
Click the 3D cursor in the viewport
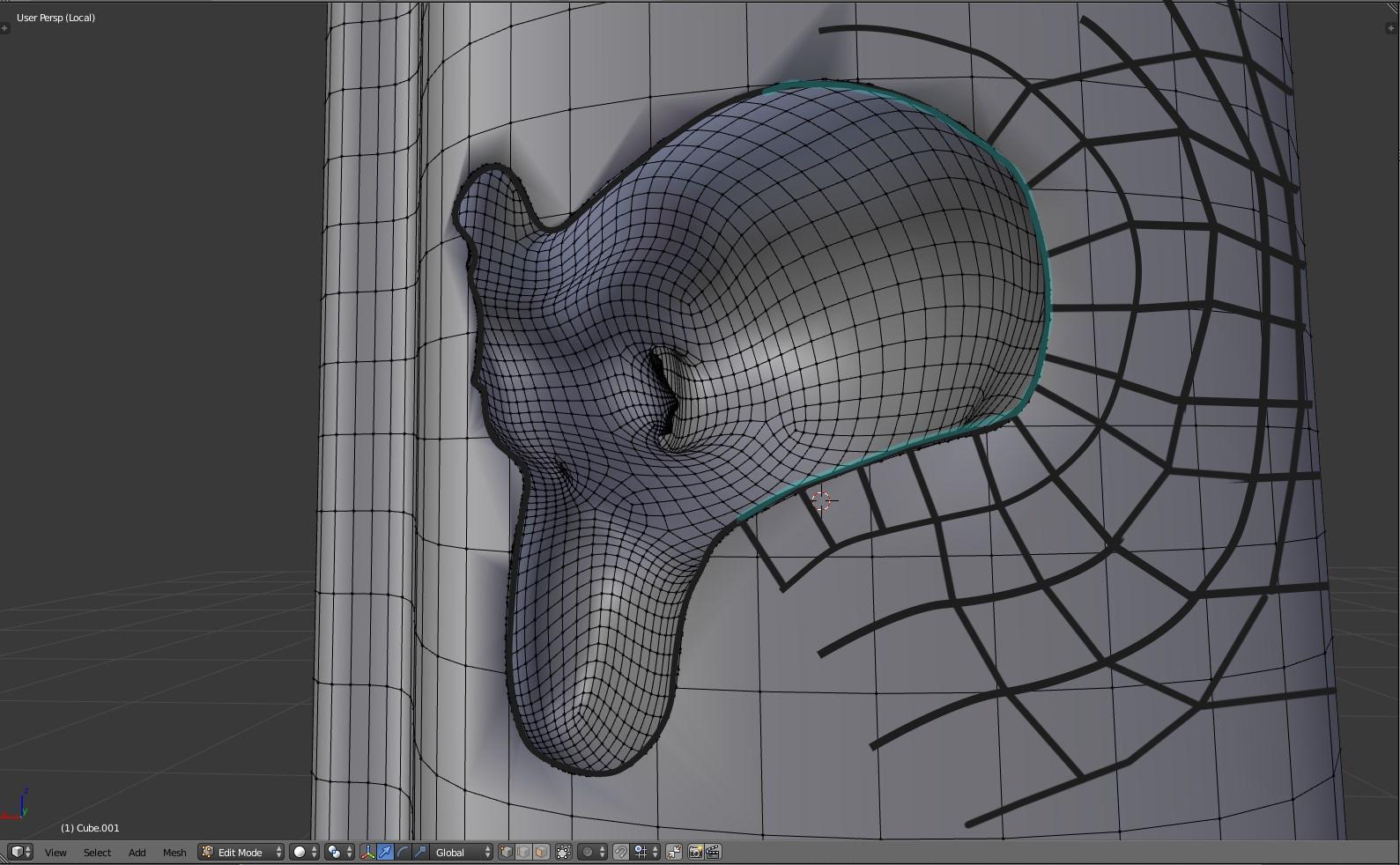(820, 501)
